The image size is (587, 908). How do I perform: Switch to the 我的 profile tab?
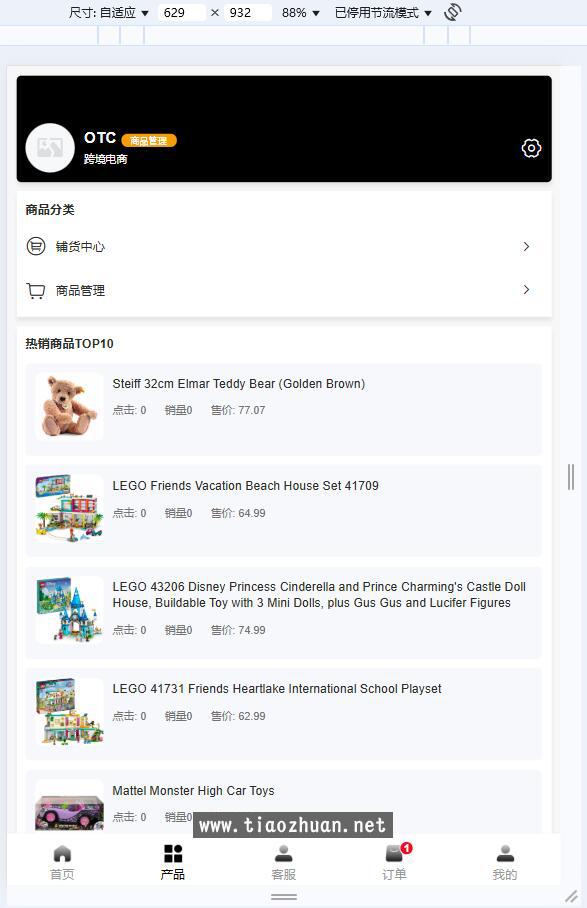click(505, 863)
